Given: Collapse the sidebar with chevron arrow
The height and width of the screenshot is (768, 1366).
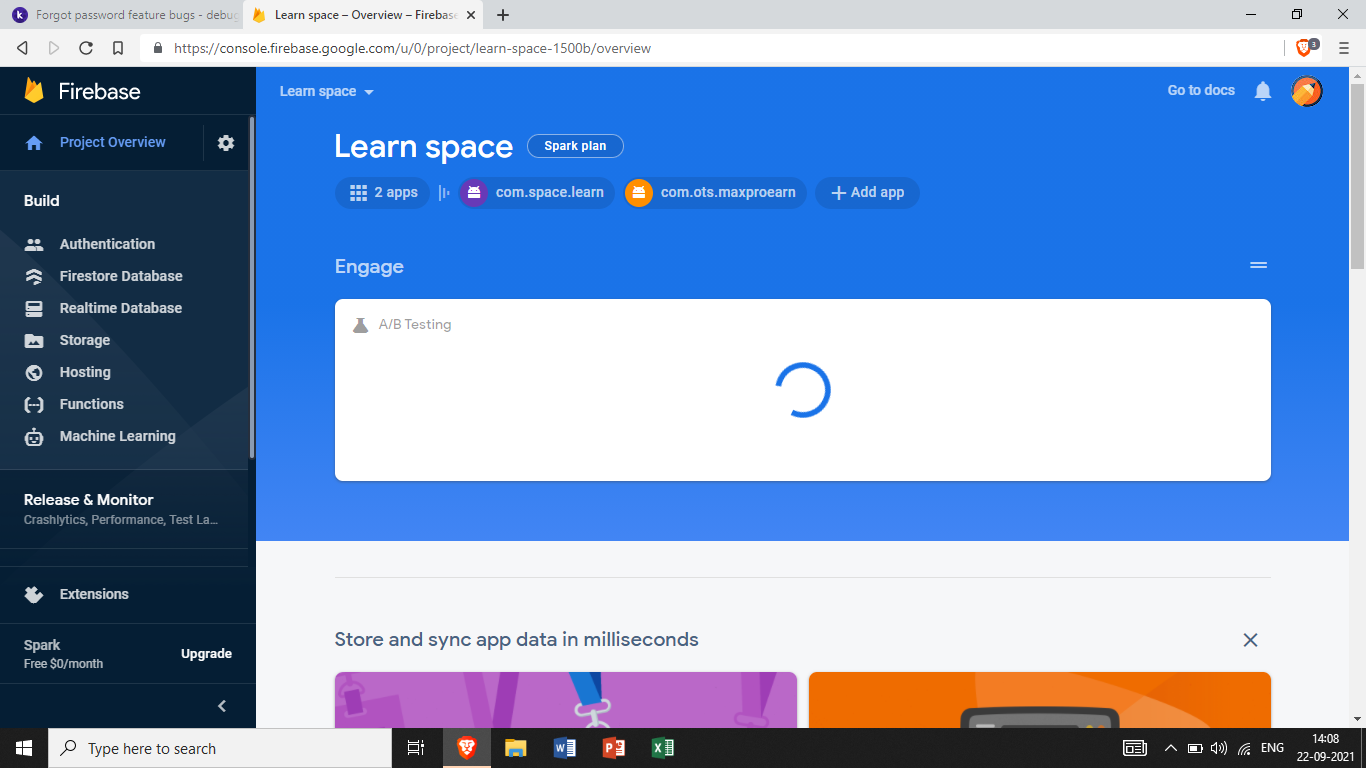Looking at the screenshot, I should click(222, 706).
